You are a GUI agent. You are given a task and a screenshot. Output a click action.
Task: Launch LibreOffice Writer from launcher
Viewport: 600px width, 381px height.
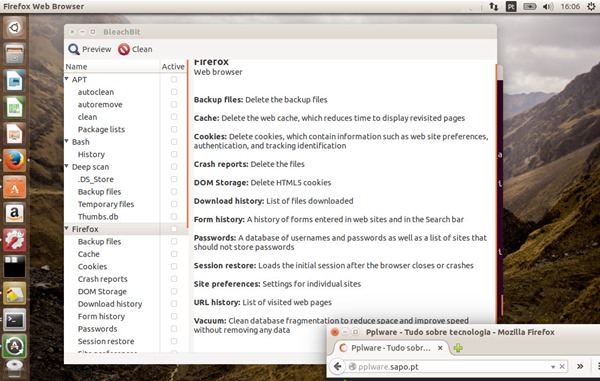(15, 81)
